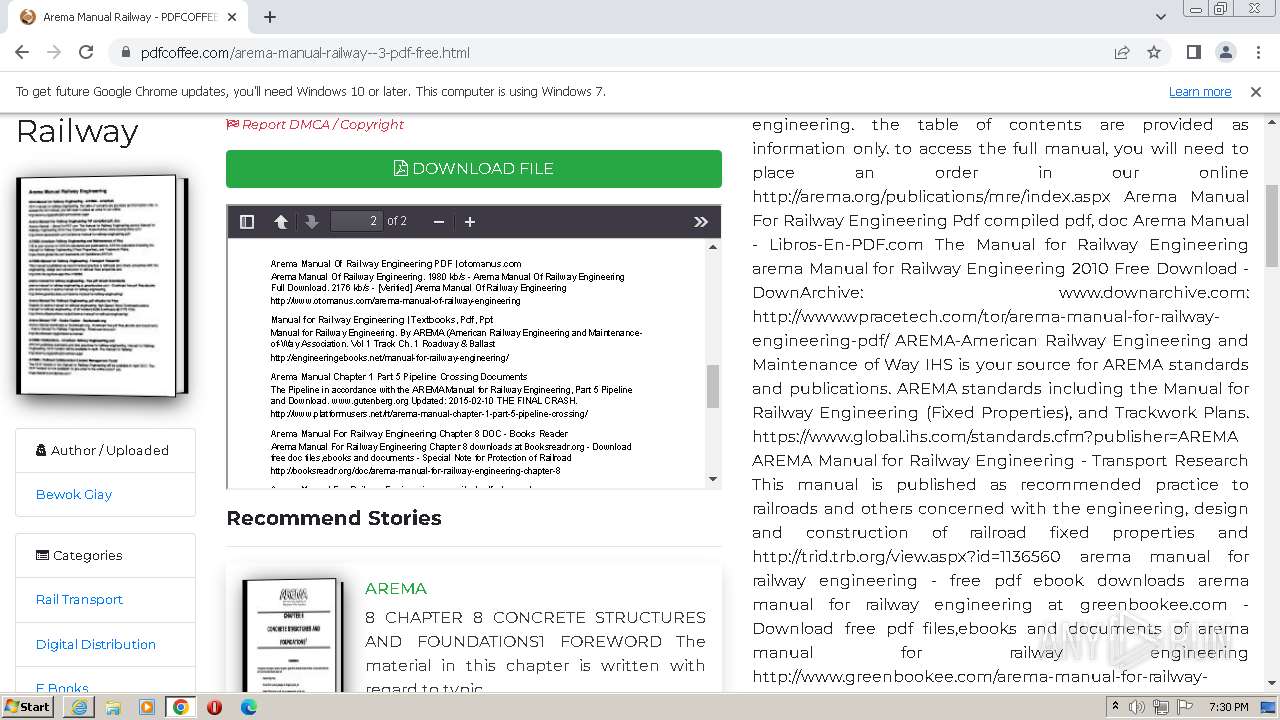This screenshot has width=1280, height=720.
Task: Click the otomanus.com URL in the PDF
Action: click(396, 300)
